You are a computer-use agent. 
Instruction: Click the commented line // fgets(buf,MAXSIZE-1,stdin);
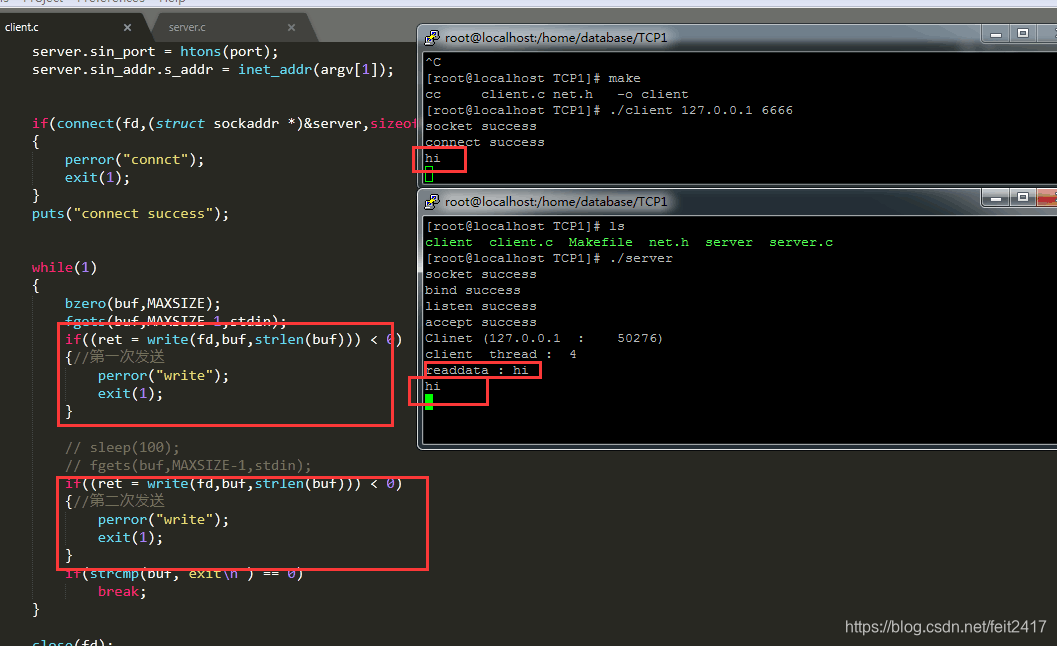point(188,466)
